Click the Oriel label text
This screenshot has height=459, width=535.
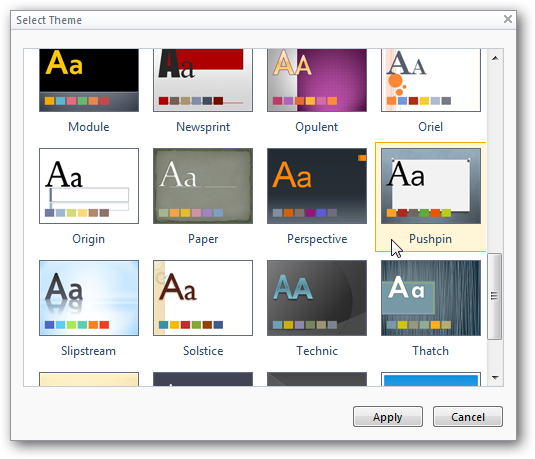(431, 127)
